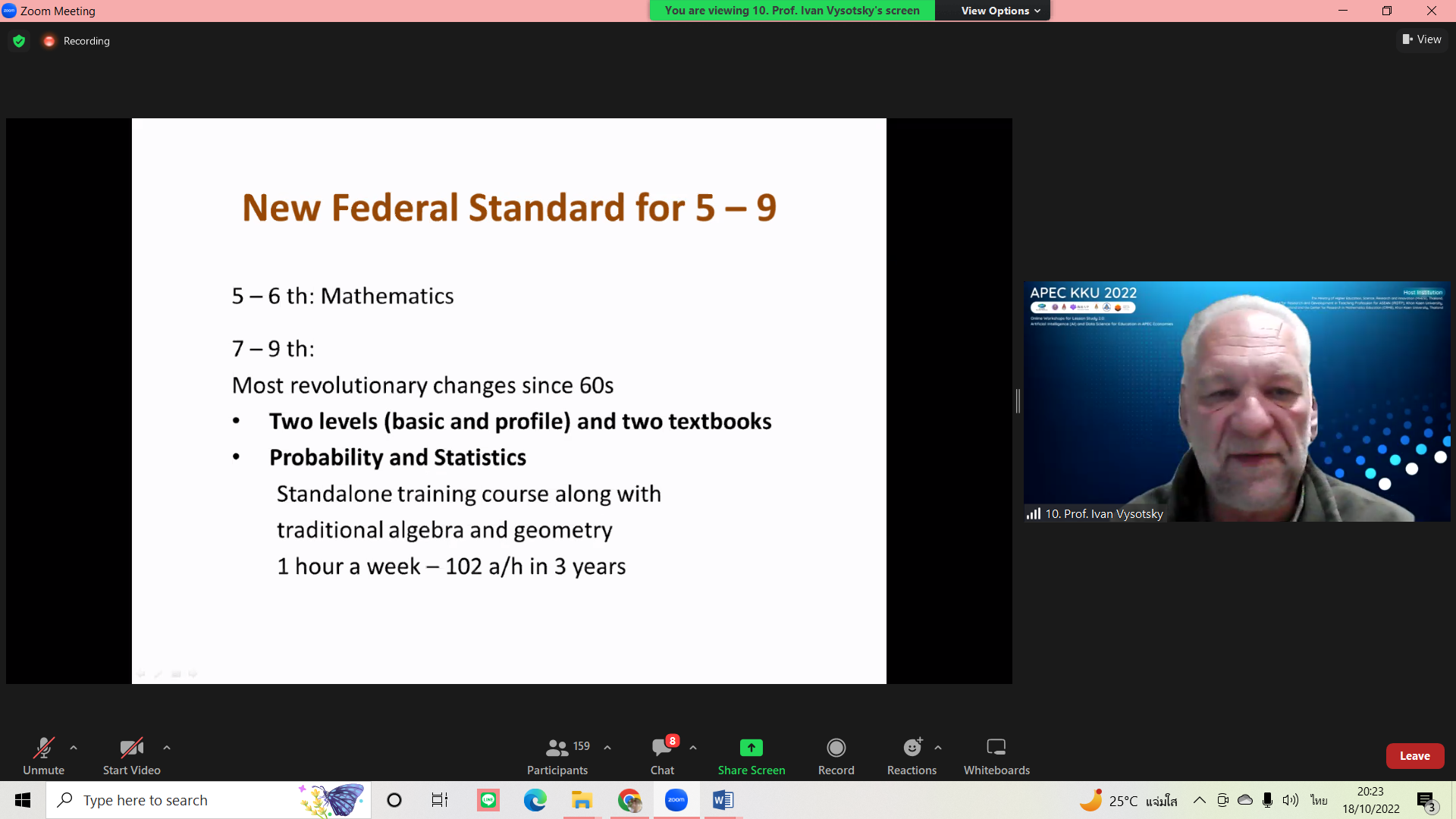1456x819 pixels.
Task: Expand audio options arrow next to Unmute
Action: pyautogui.click(x=74, y=748)
